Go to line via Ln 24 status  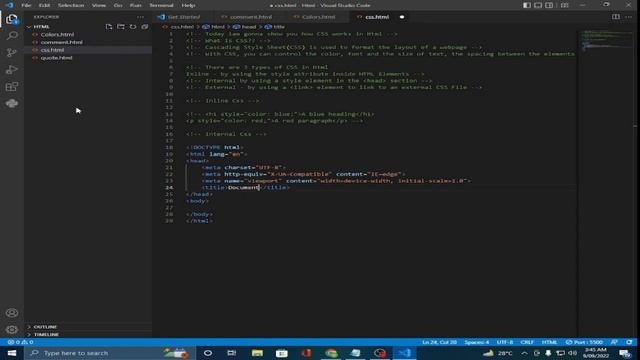click(x=439, y=342)
